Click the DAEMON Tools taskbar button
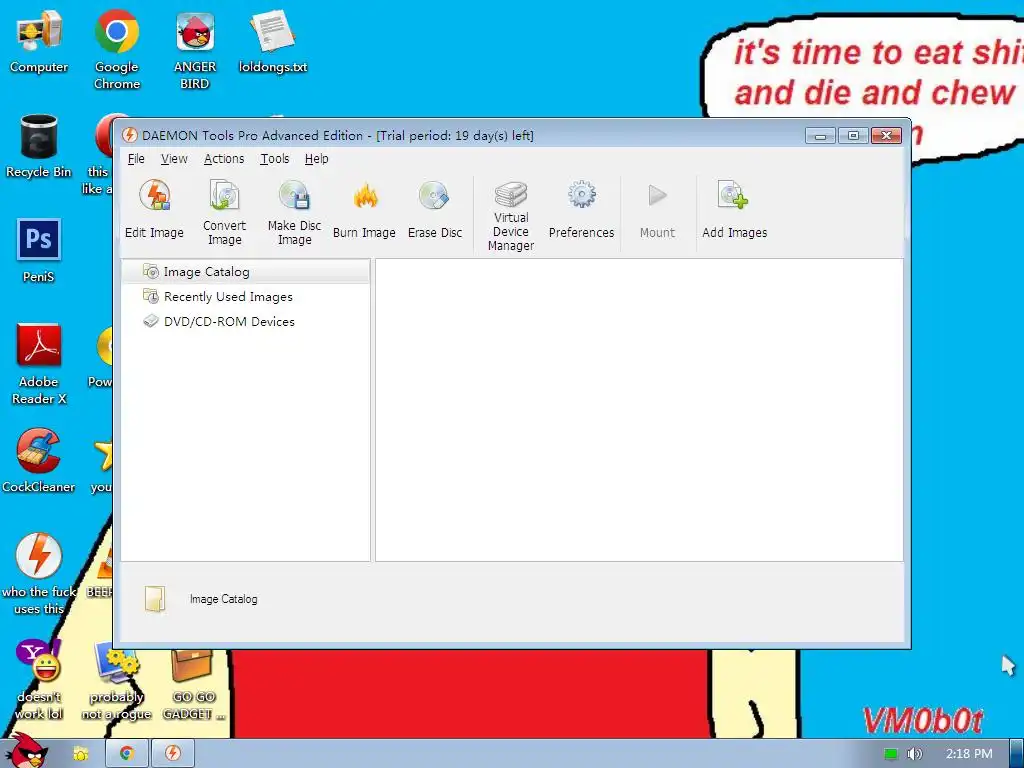1024x768 pixels. point(173,754)
